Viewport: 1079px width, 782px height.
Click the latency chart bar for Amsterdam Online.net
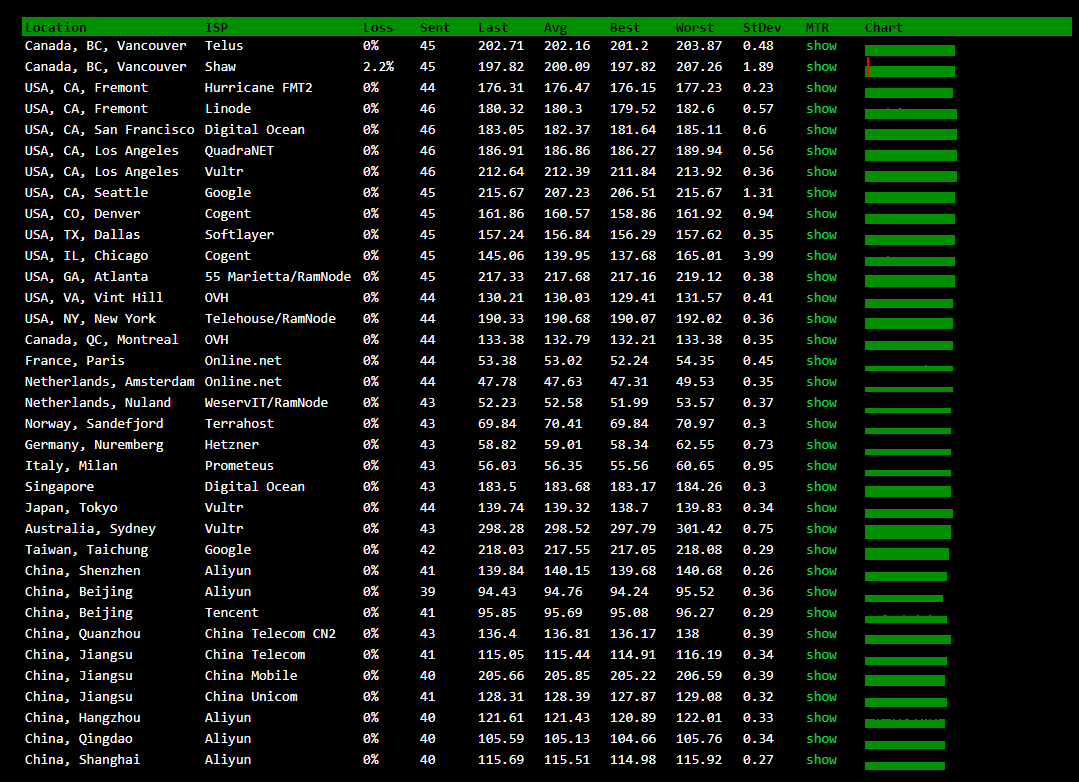point(909,390)
